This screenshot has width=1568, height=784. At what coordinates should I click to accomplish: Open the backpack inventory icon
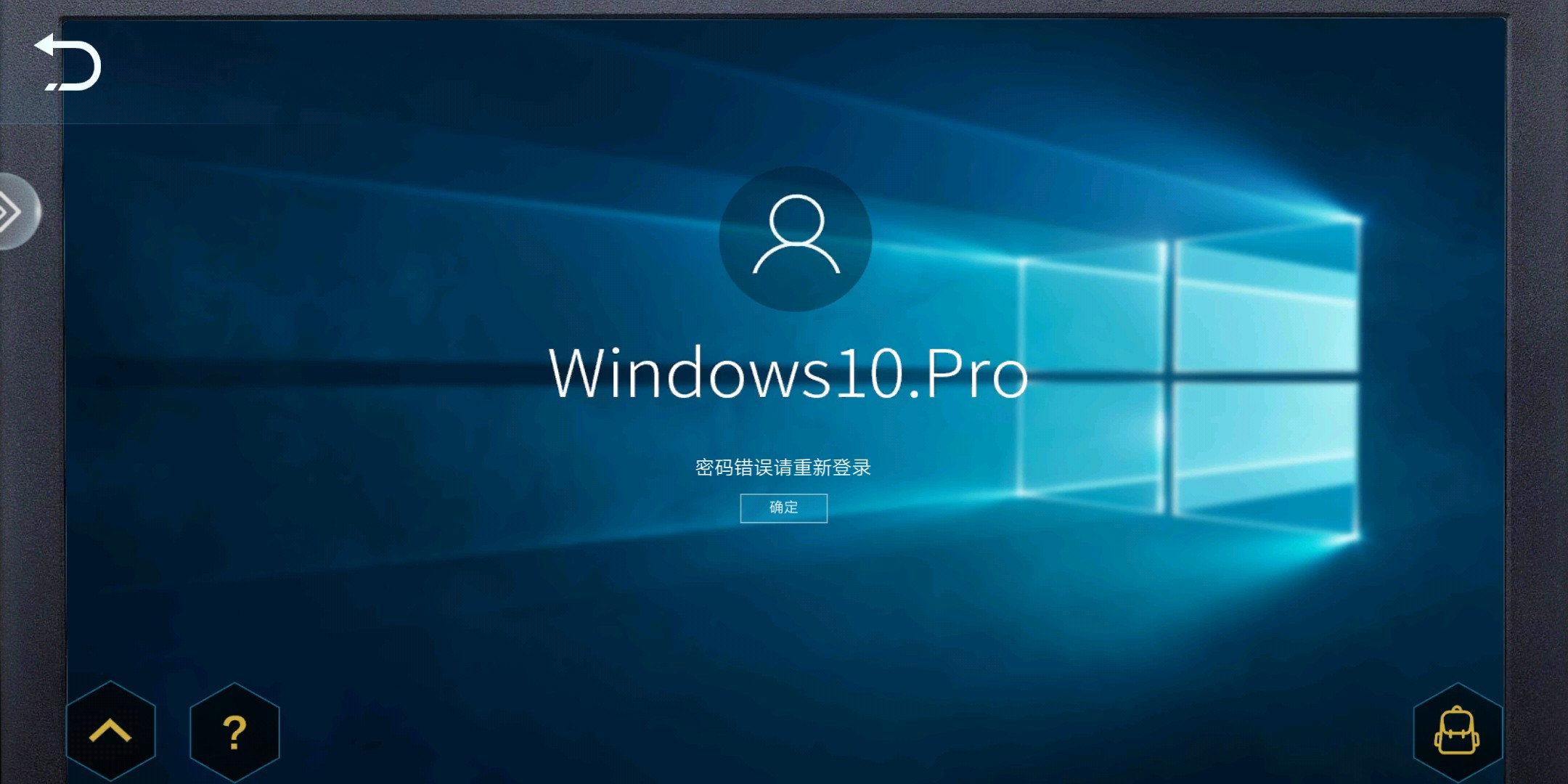coord(1457,732)
